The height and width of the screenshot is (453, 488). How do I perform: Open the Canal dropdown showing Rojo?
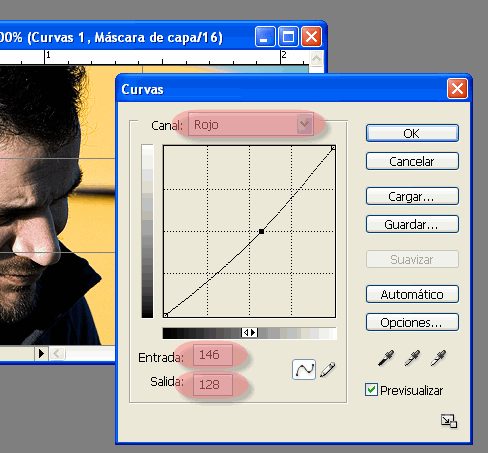pos(251,124)
